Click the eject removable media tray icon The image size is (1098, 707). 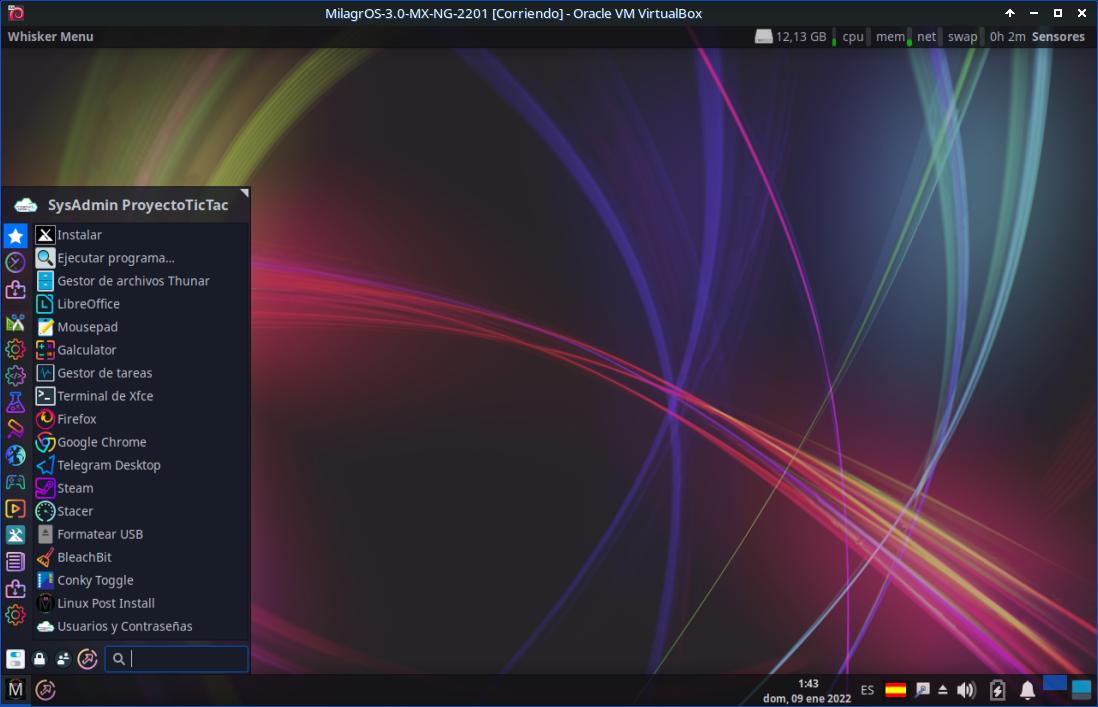coord(943,690)
